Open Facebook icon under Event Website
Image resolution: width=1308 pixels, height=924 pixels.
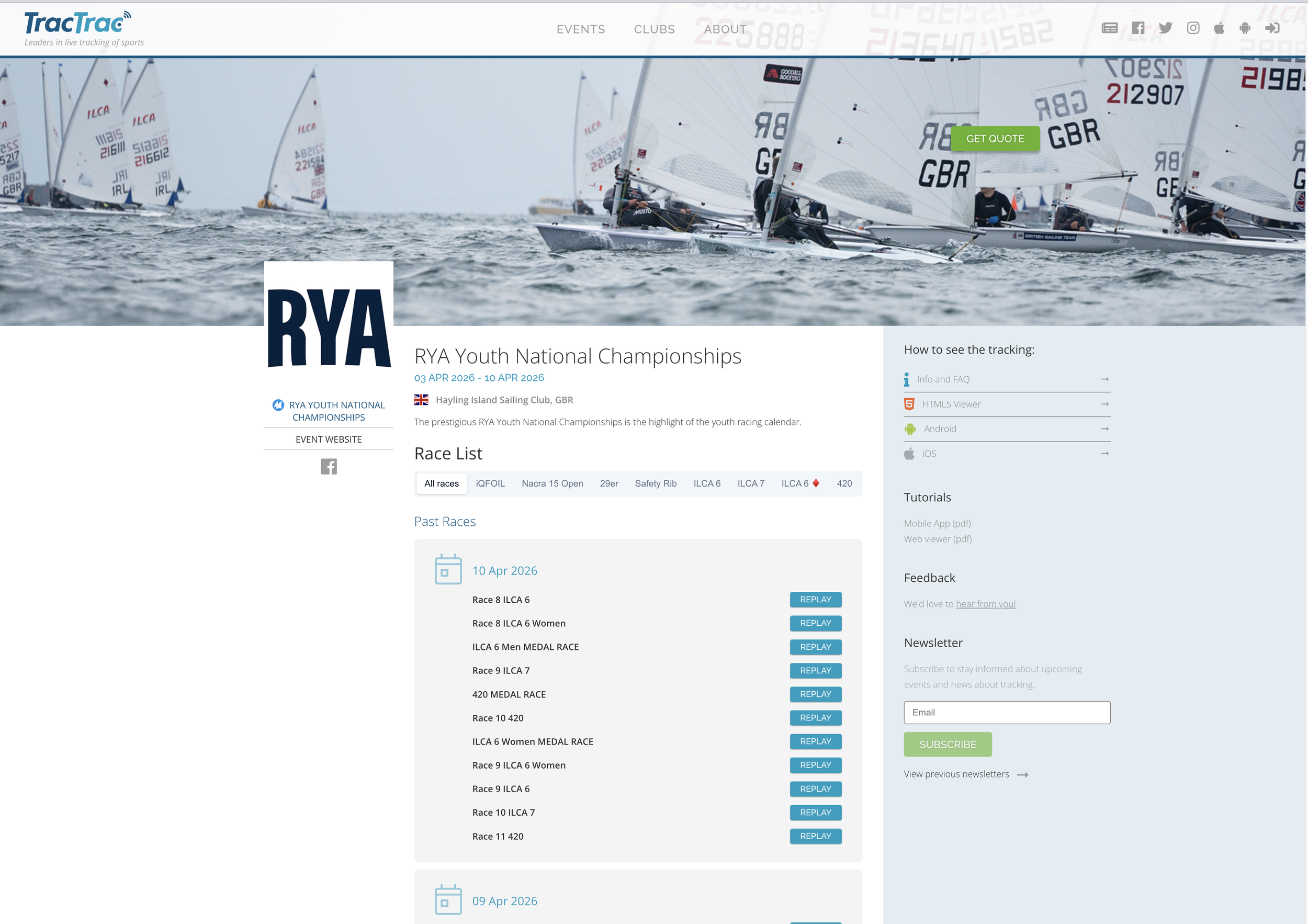pyautogui.click(x=329, y=467)
